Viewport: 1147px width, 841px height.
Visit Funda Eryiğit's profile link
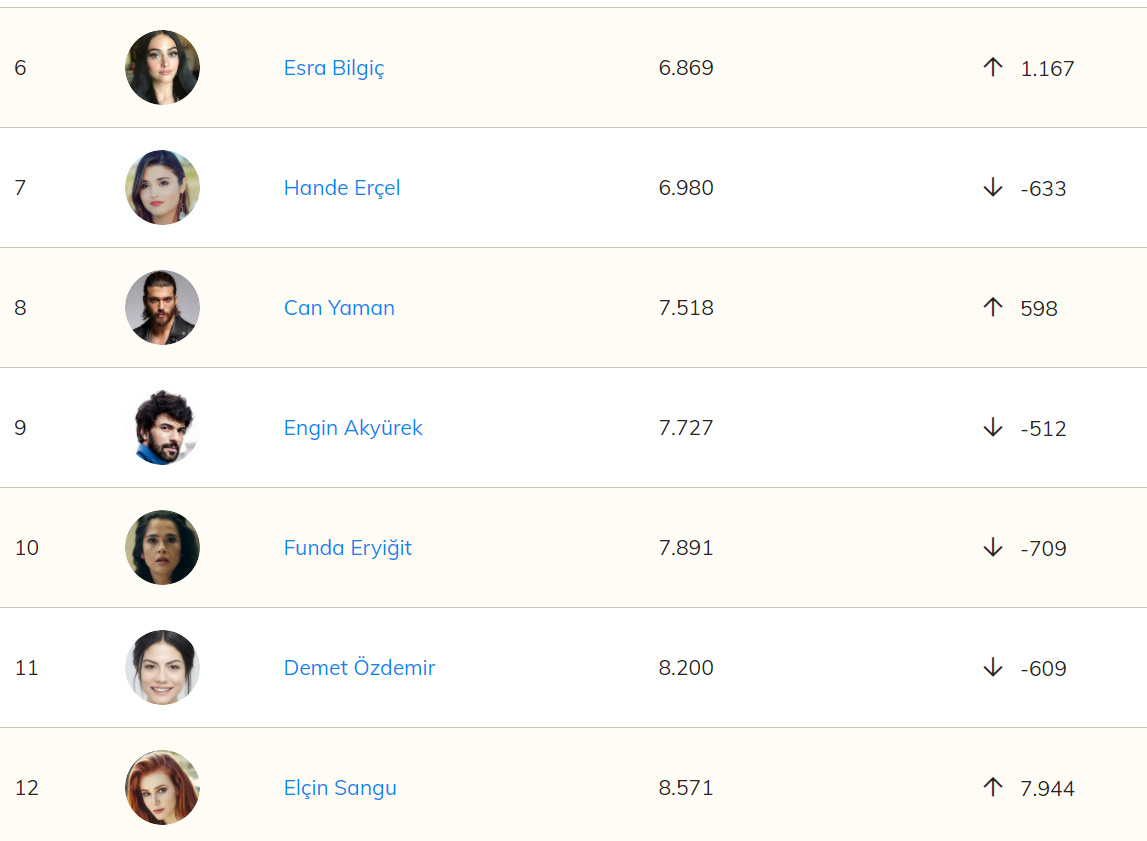pyautogui.click(x=347, y=548)
